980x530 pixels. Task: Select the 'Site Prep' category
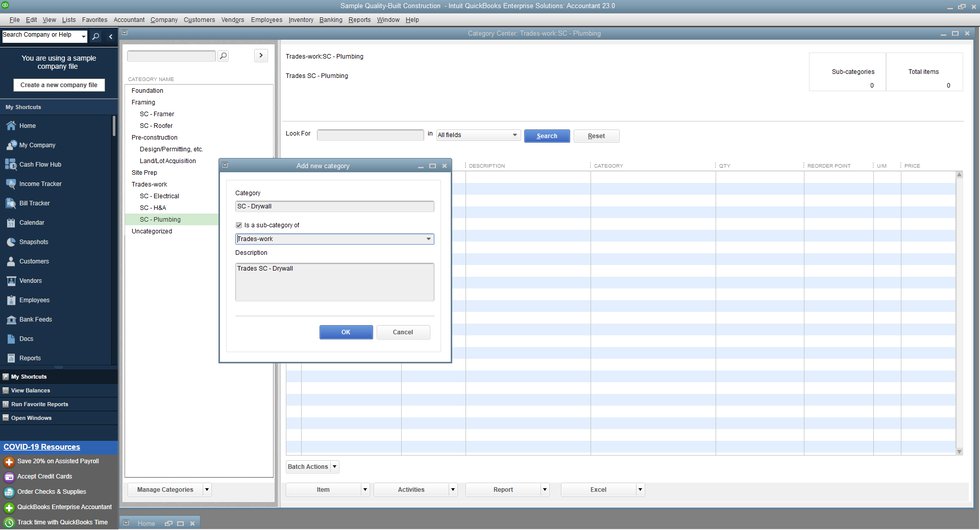[x=144, y=172]
